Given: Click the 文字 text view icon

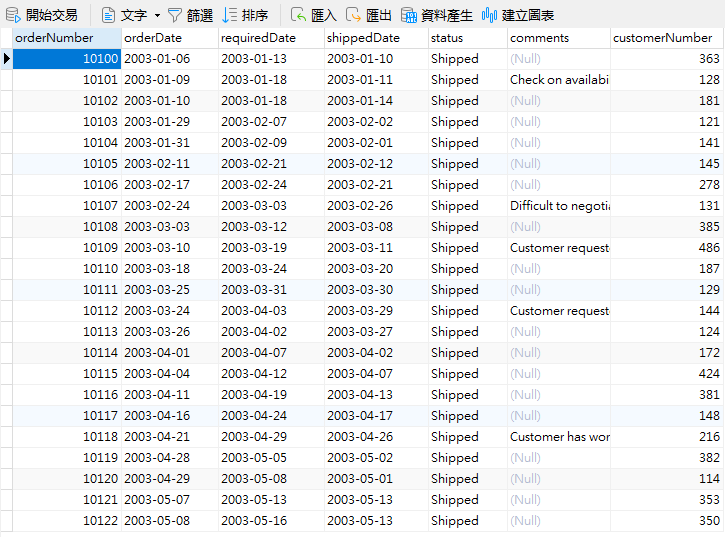Looking at the screenshot, I should [x=108, y=15].
